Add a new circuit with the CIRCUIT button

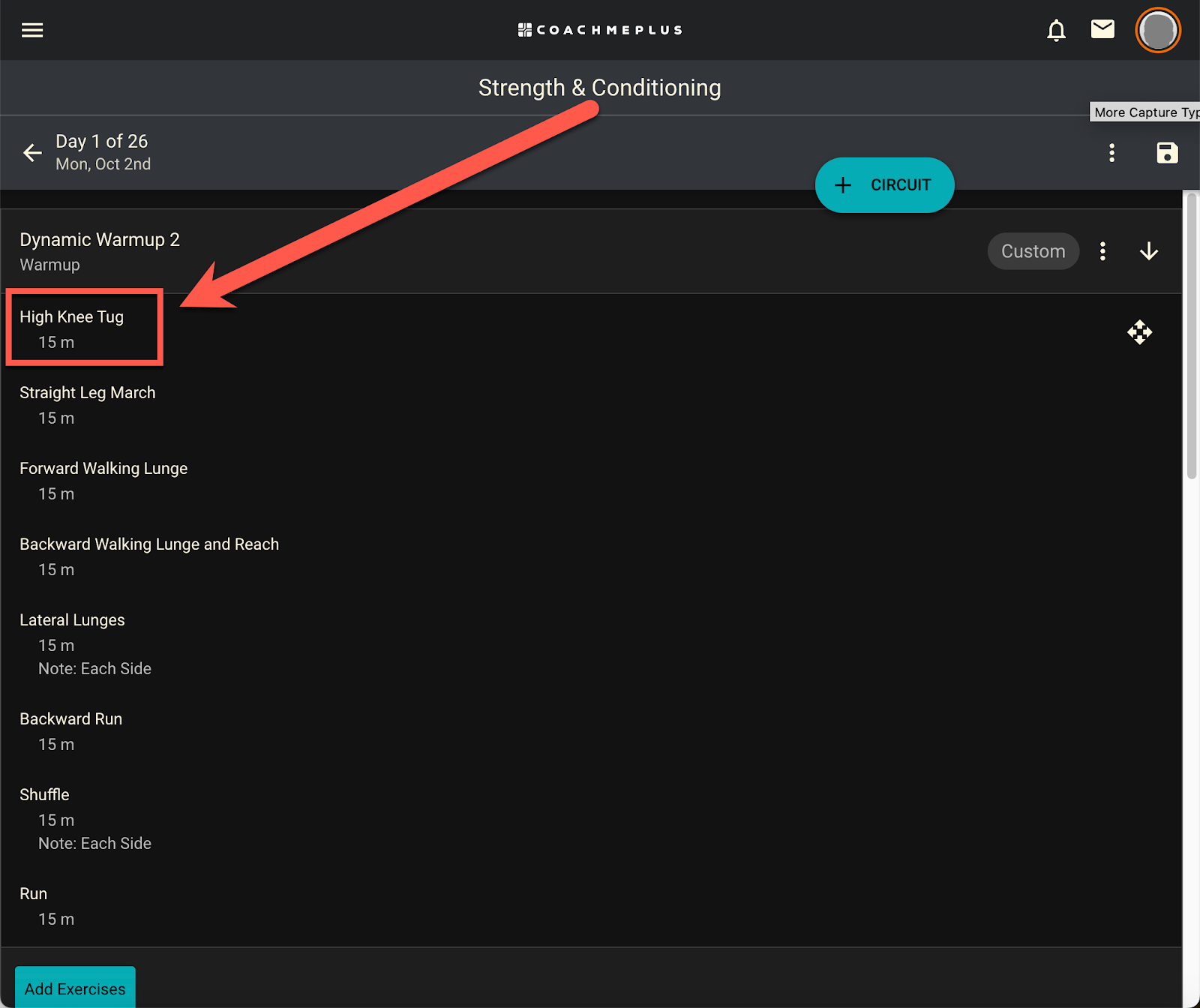[x=884, y=185]
